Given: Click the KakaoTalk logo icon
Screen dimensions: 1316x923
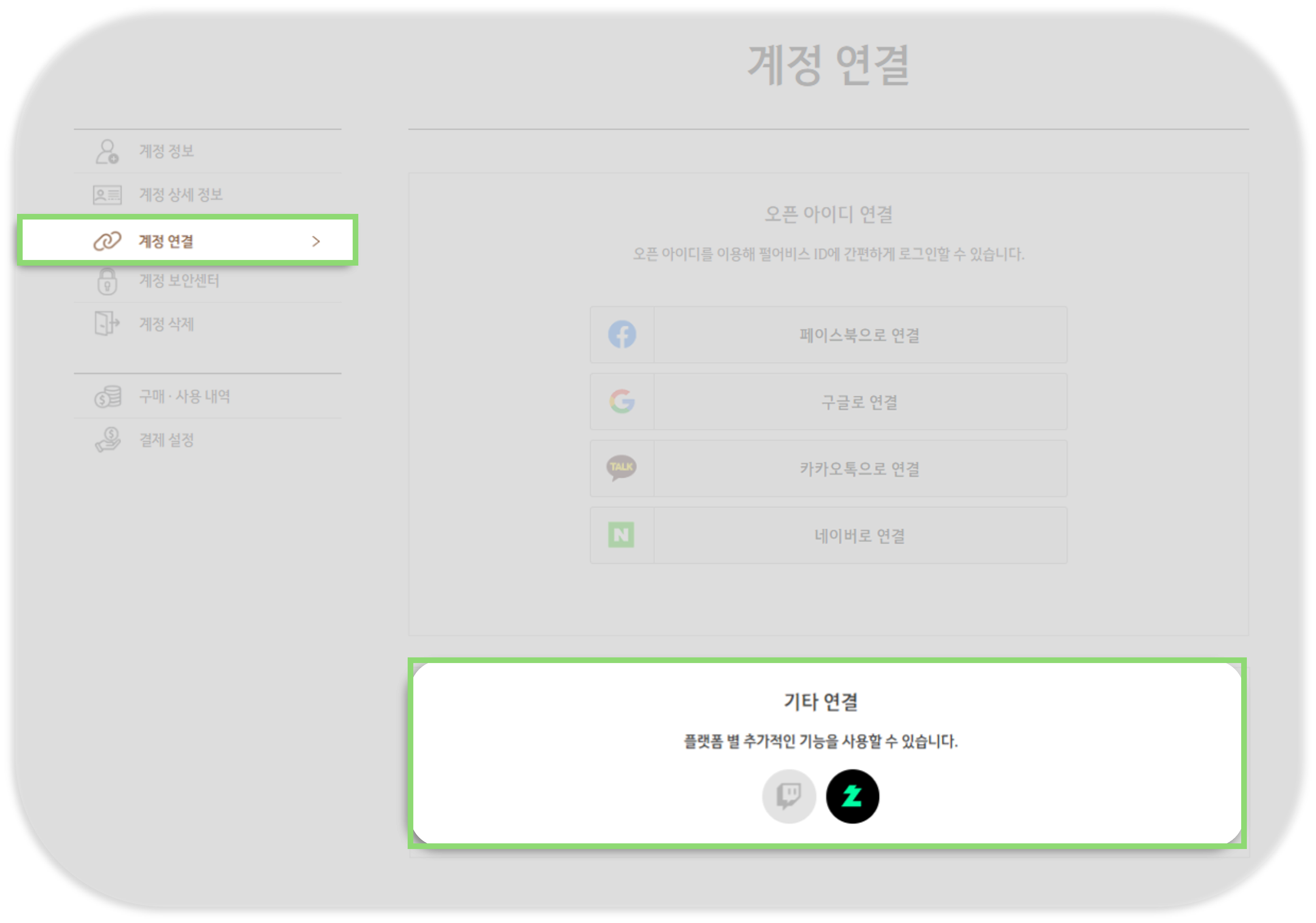Looking at the screenshot, I should tap(621, 468).
